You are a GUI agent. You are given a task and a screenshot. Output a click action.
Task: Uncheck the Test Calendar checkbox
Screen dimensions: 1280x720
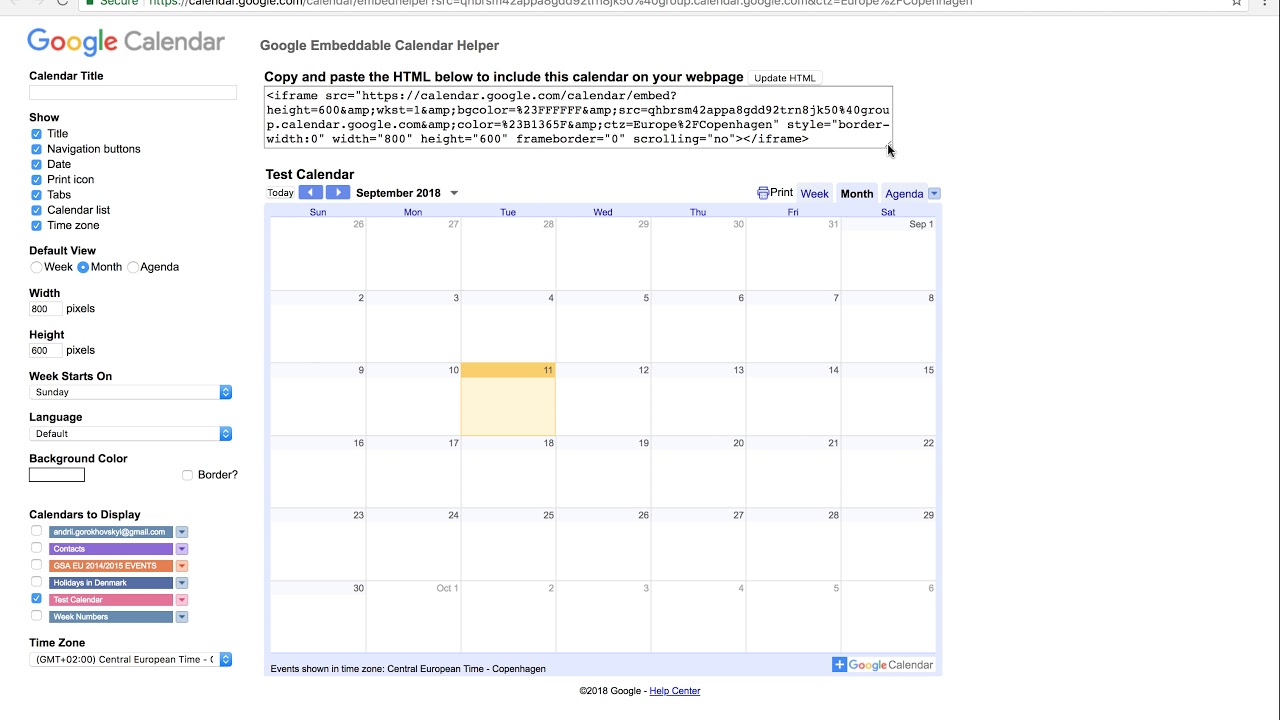click(36, 599)
